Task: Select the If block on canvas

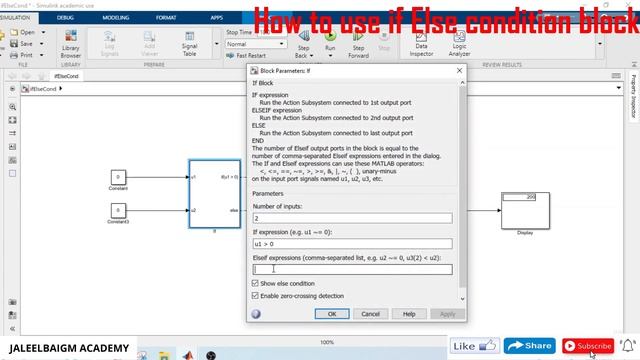Action: (x=215, y=194)
